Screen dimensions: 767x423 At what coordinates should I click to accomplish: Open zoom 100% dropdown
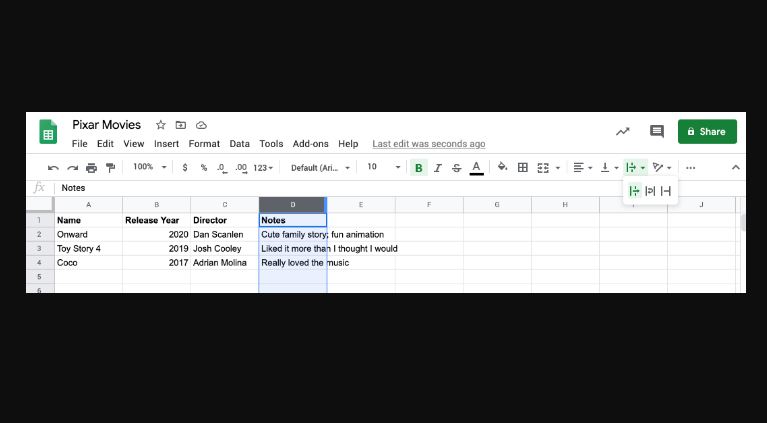(x=150, y=167)
